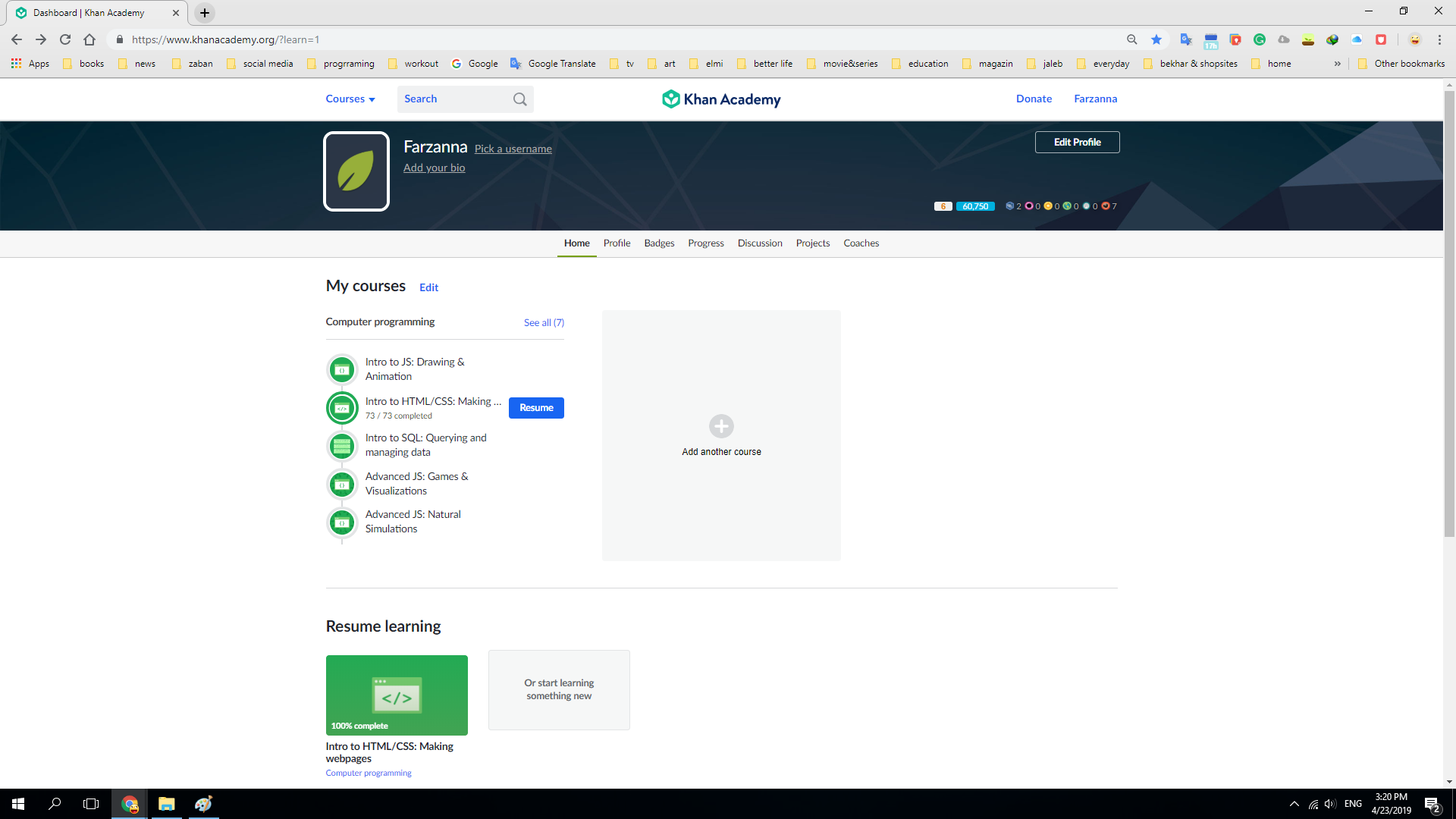Switch to the Progress tab

click(x=706, y=243)
